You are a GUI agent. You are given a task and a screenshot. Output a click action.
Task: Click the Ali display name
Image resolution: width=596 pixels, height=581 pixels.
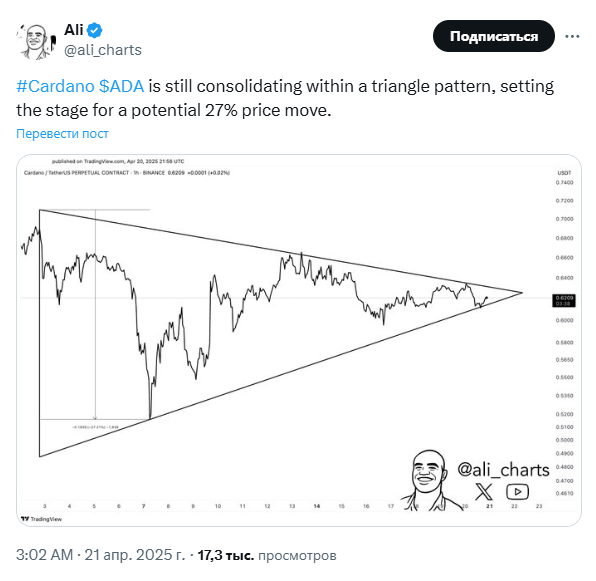(74, 30)
